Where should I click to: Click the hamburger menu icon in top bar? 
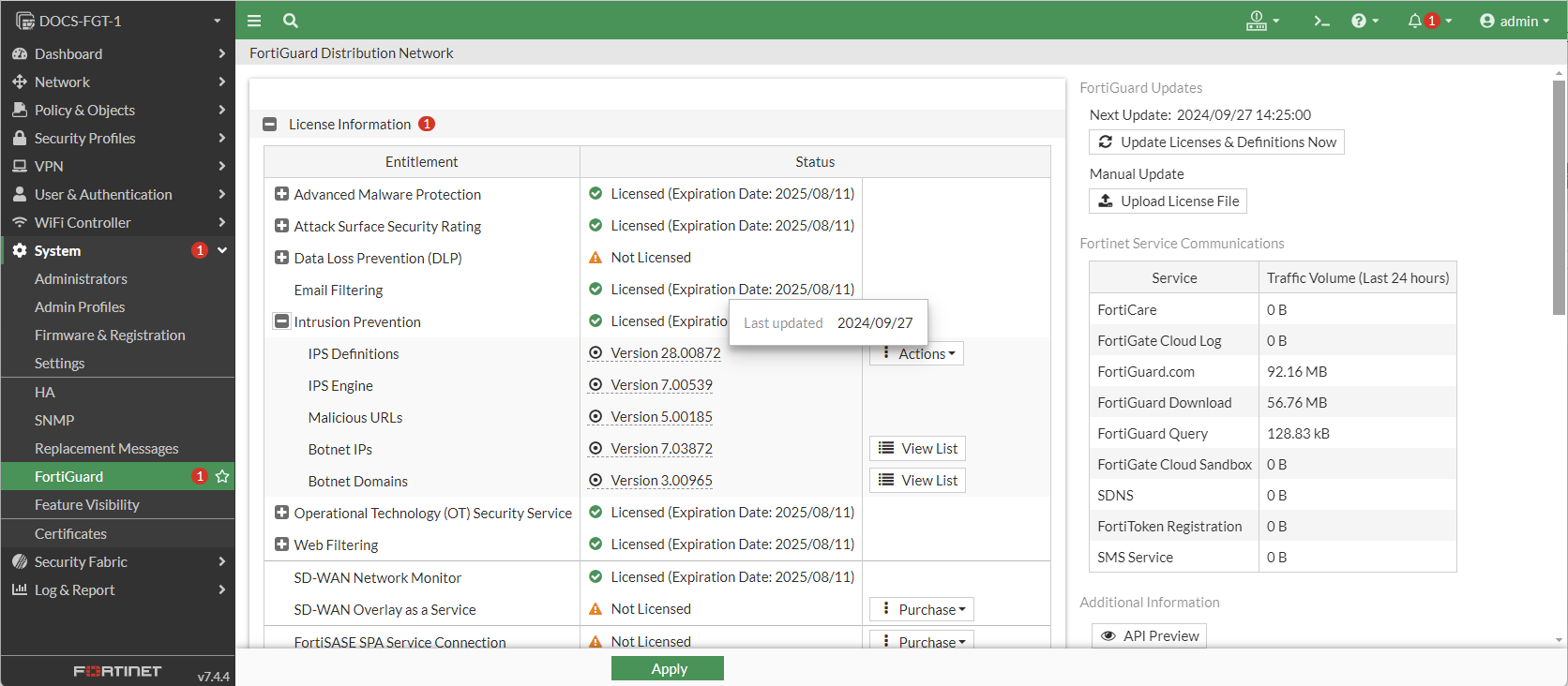(x=254, y=21)
